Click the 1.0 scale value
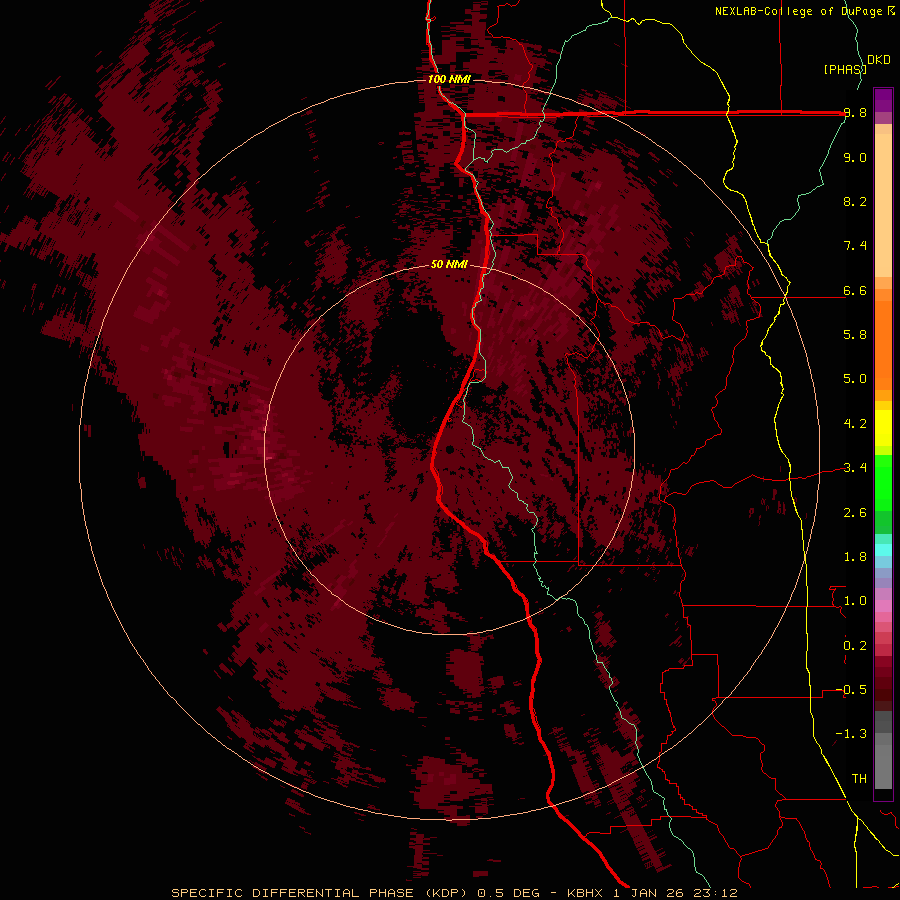Image resolution: width=900 pixels, height=900 pixels. click(855, 601)
